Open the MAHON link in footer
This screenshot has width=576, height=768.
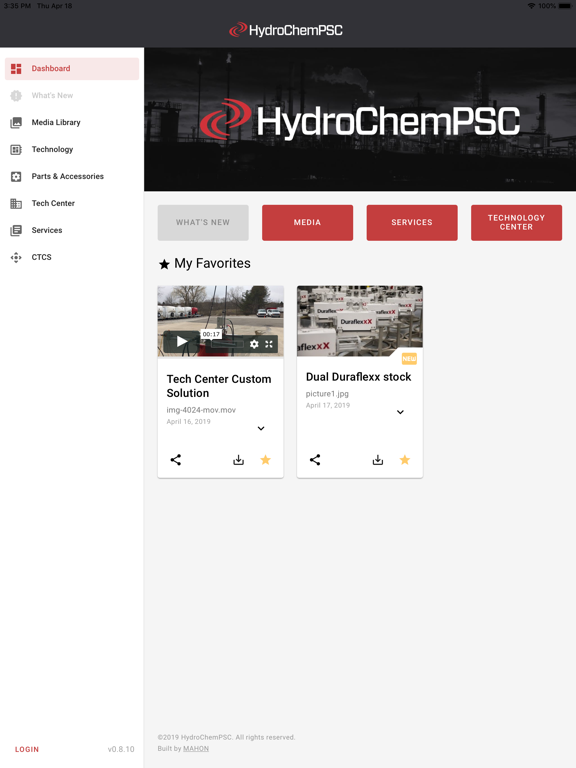(x=196, y=748)
